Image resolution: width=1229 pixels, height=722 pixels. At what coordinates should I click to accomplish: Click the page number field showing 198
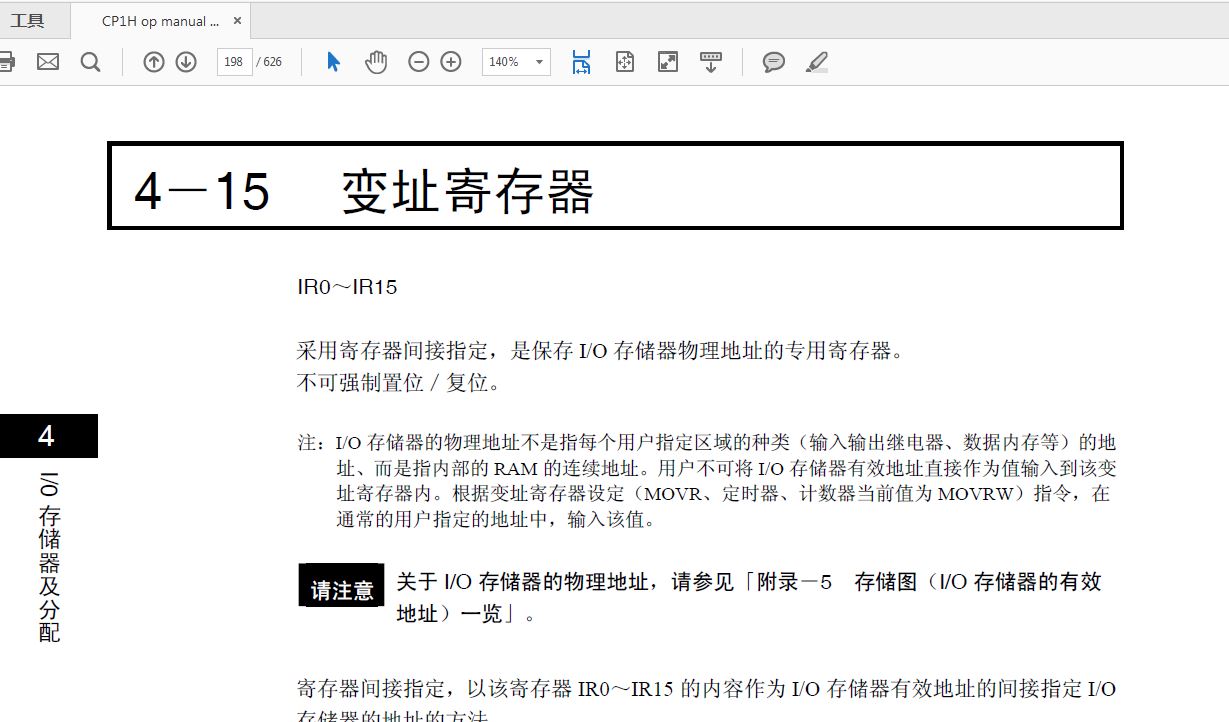234,62
